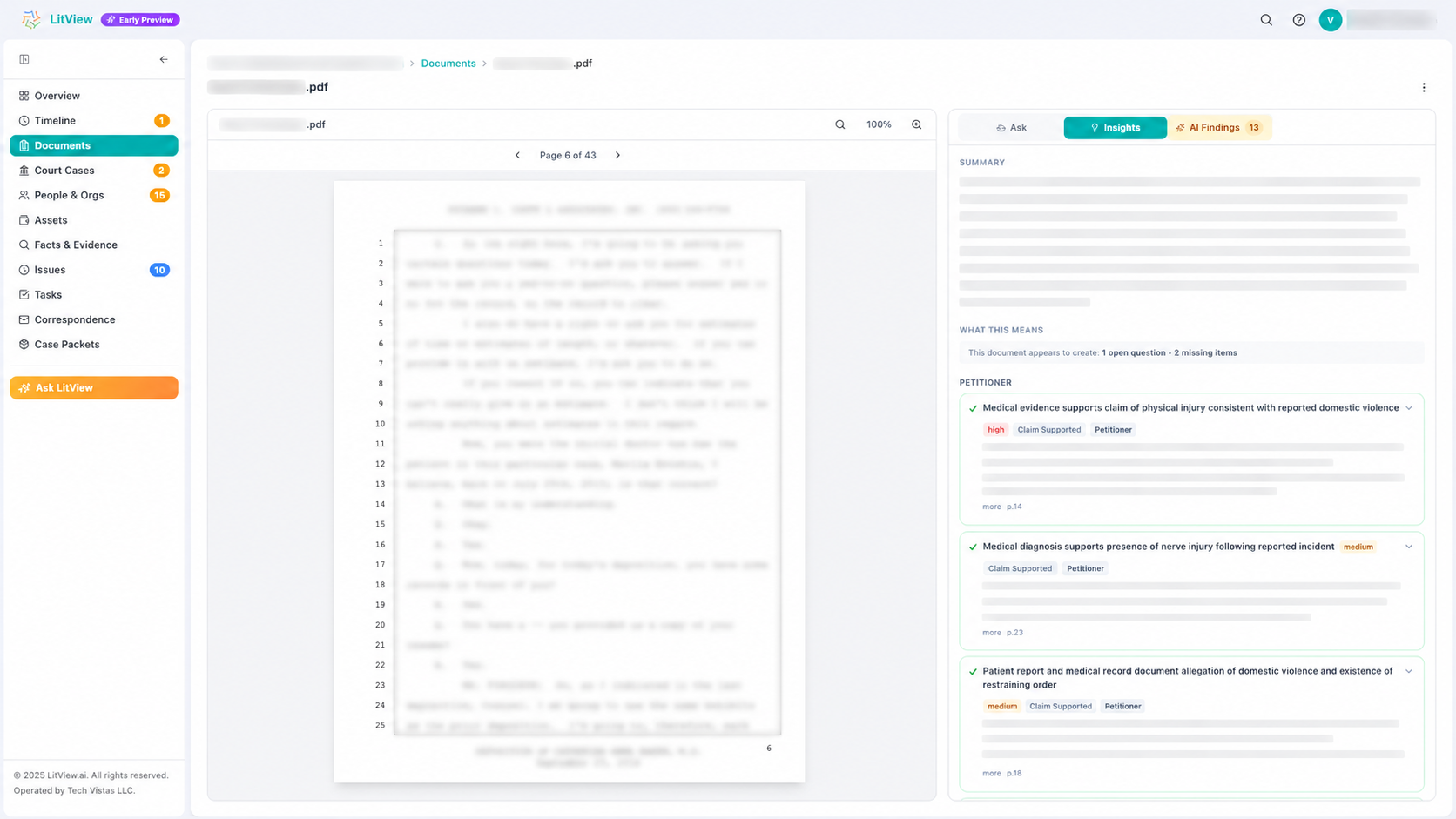1456x819 pixels.
Task: Open Case Packets in sidebar
Action: tap(94, 344)
